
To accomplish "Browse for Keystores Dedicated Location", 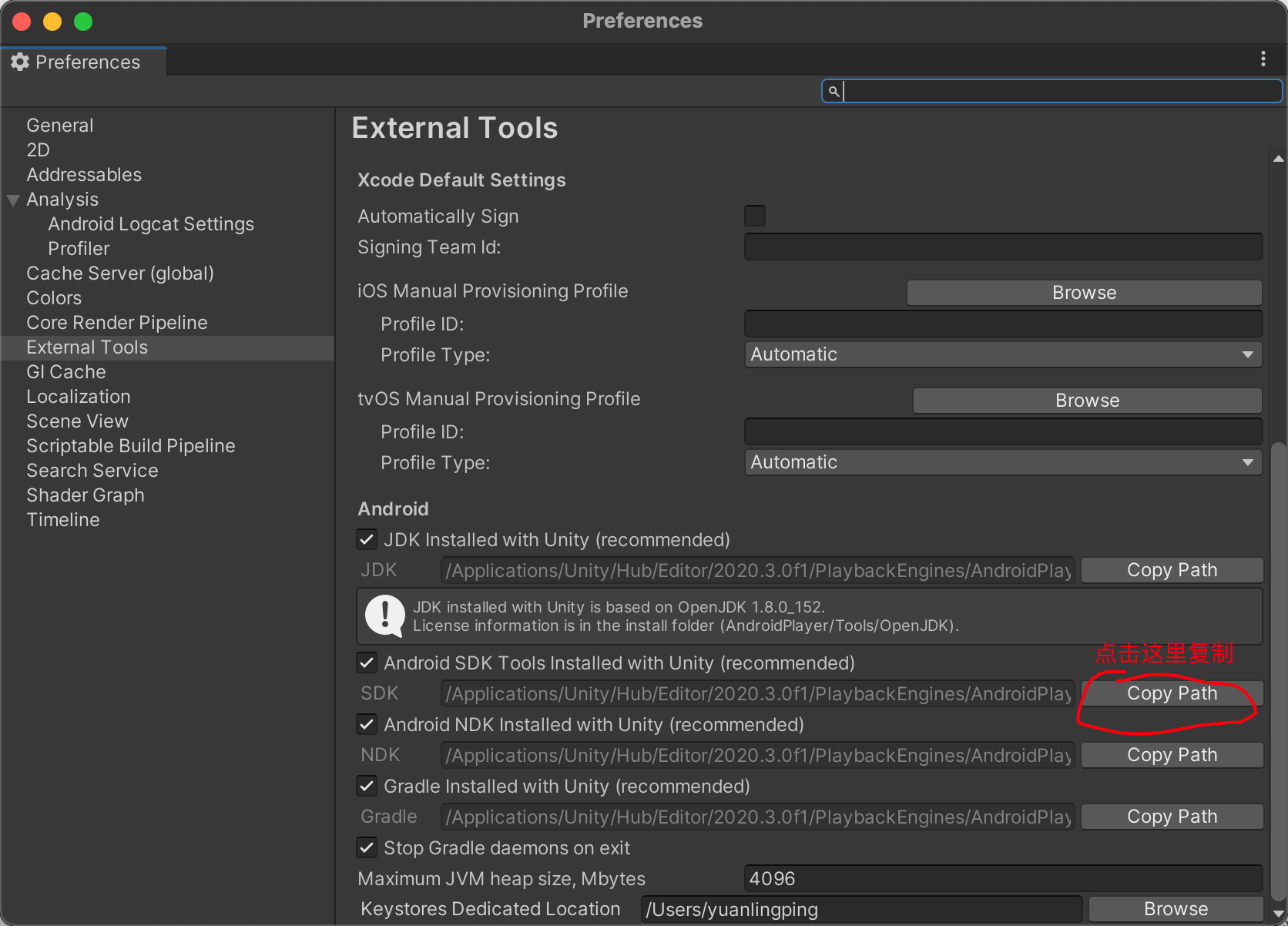I will tap(1175, 908).
